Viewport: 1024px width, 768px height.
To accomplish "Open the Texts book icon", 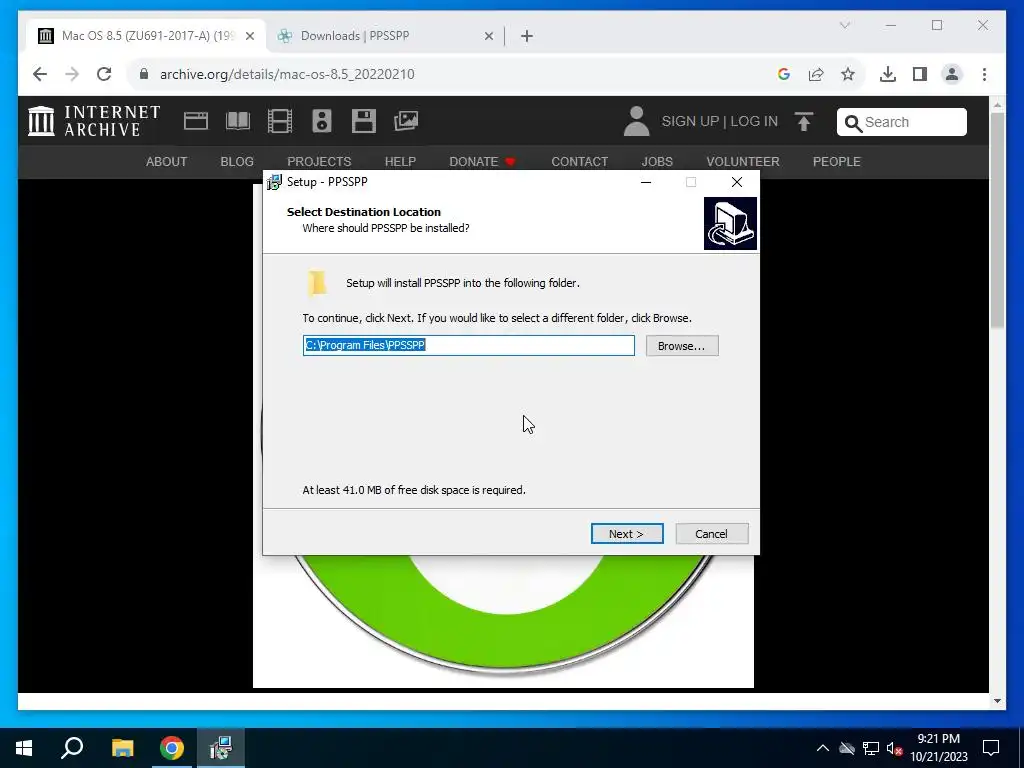I will (x=238, y=121).
